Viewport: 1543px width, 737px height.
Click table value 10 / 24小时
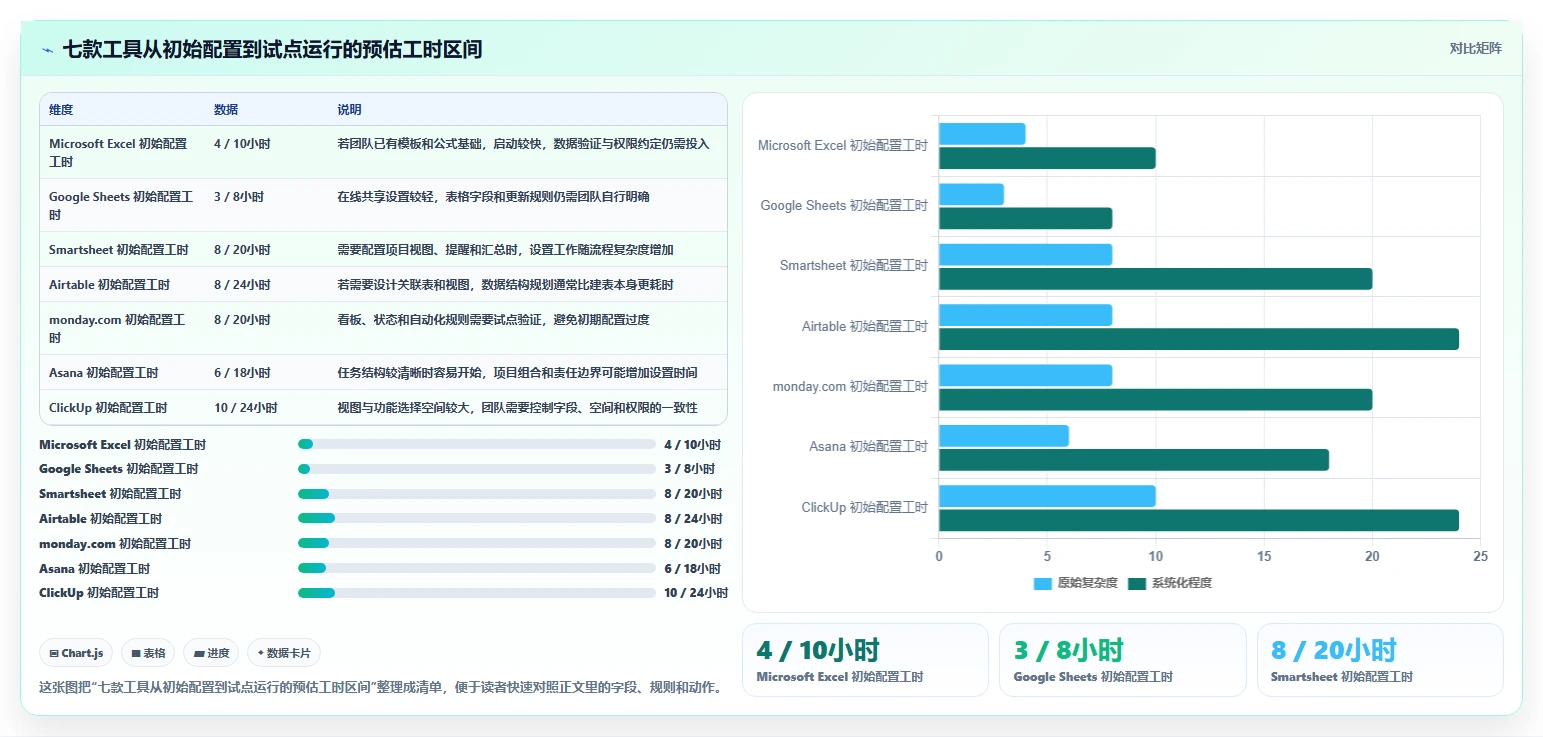[246, 407]
